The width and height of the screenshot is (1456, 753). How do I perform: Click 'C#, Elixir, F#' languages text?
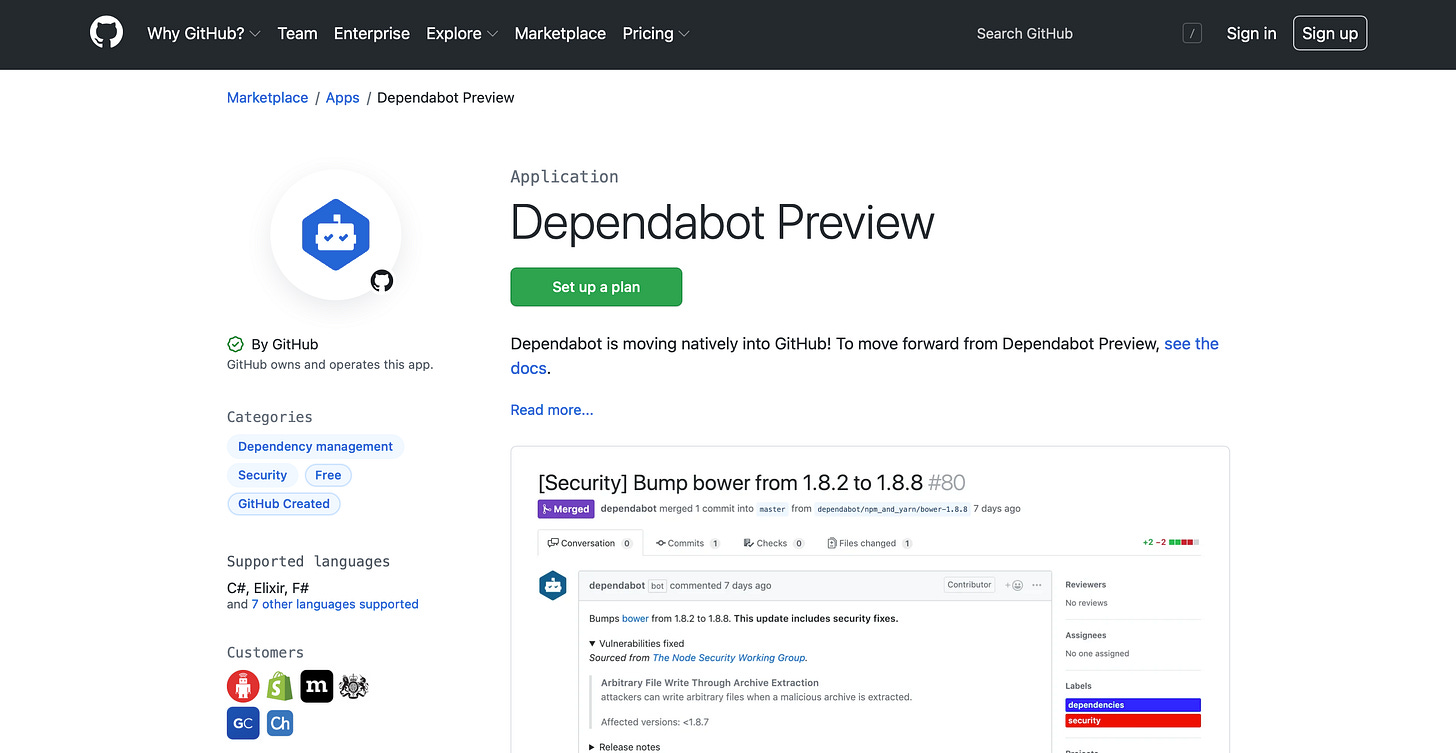(x=268, y=588)
